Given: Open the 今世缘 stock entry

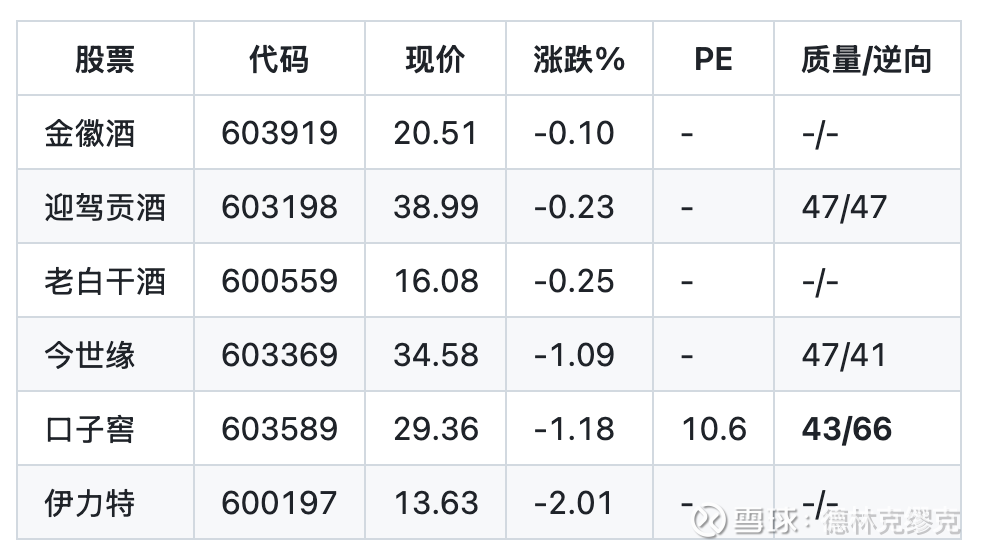Looking at the screenshot, I should [x=89, y=355].
